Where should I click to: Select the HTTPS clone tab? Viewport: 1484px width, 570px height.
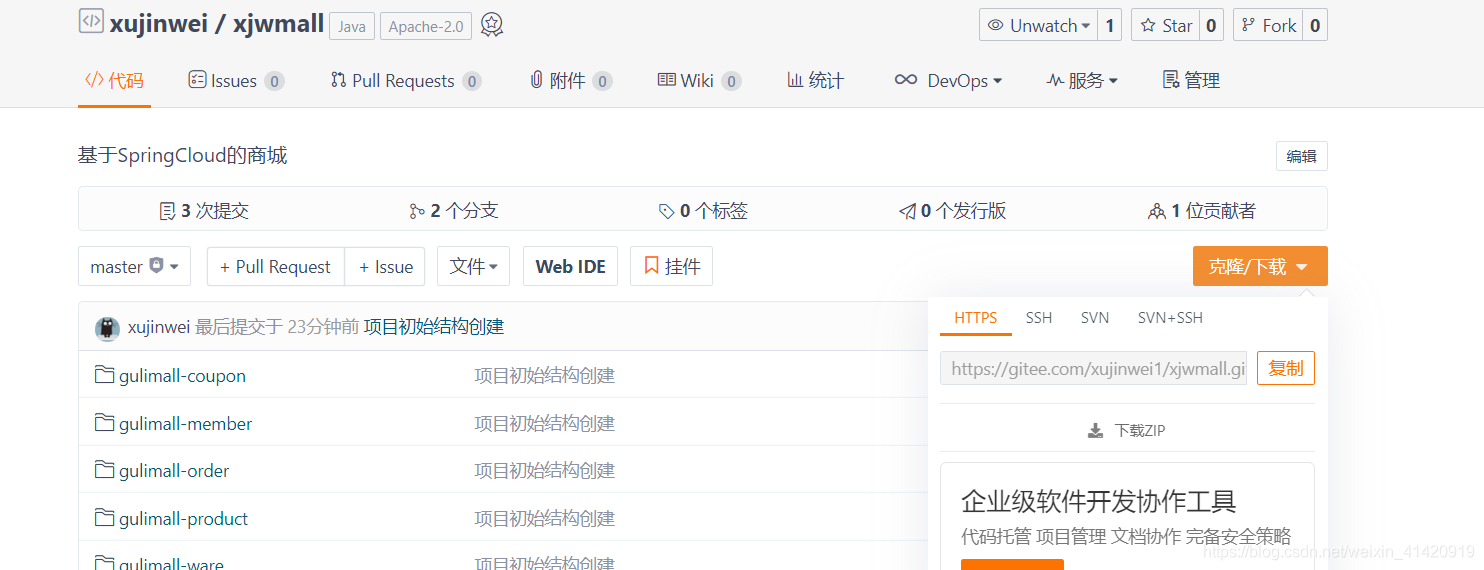975,318
